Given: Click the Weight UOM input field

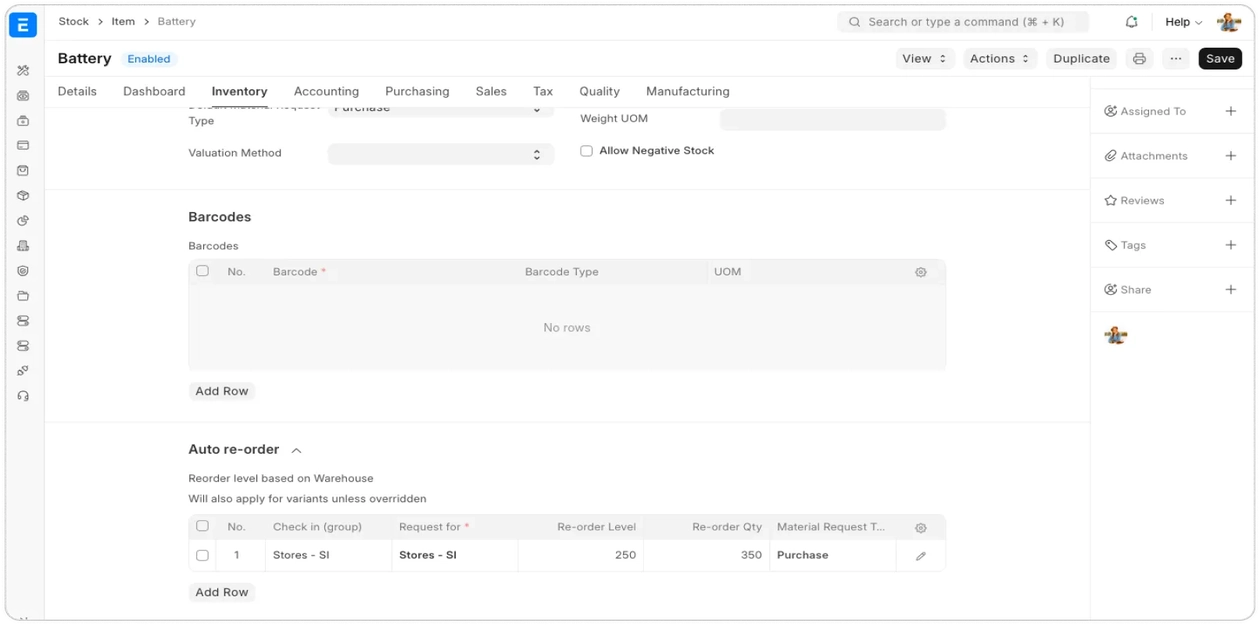Looking at the screenshot, I should [x=832, y=119].
